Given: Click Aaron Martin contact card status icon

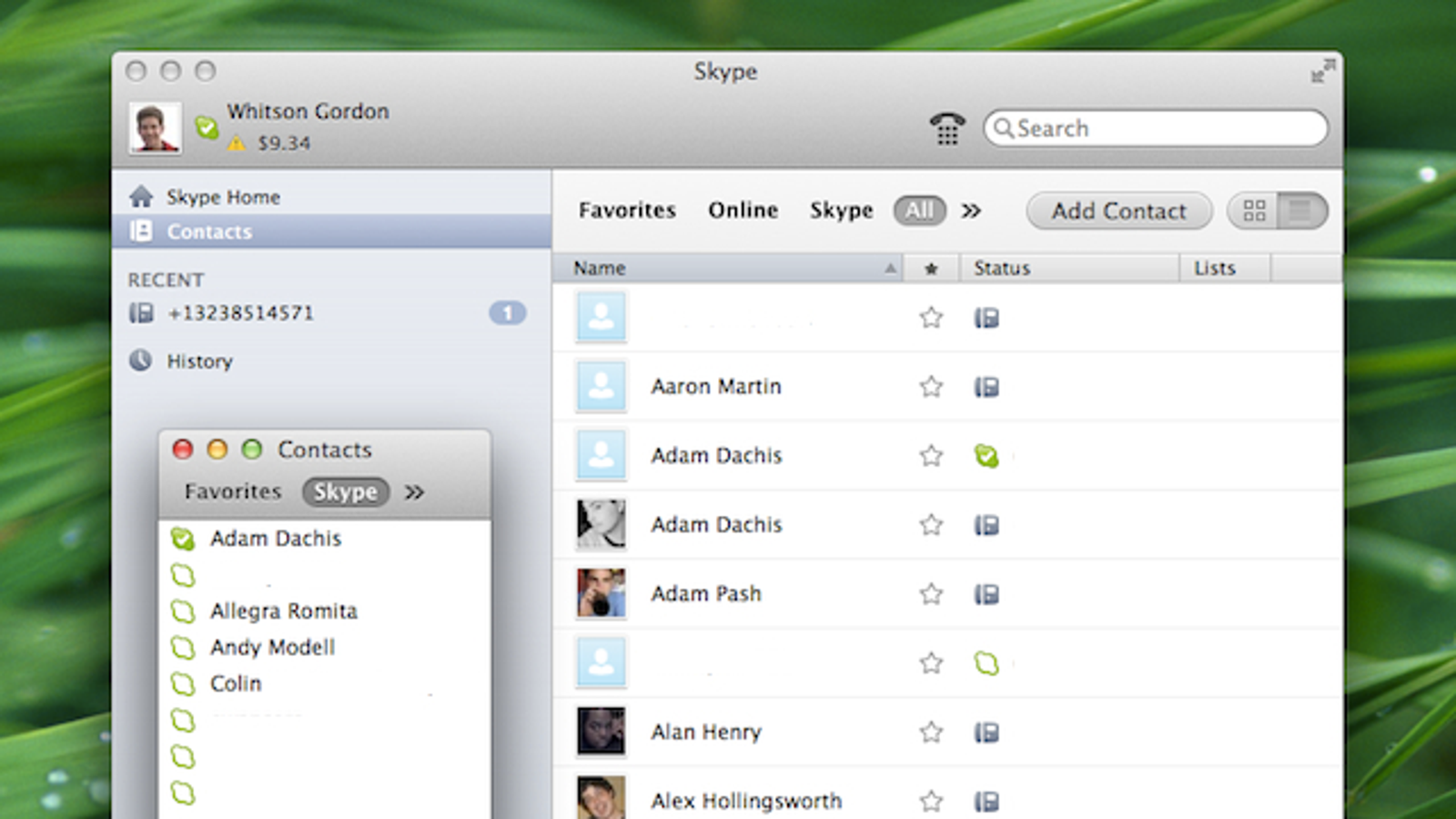Looking at the screenshot, I should click(986, 387).
